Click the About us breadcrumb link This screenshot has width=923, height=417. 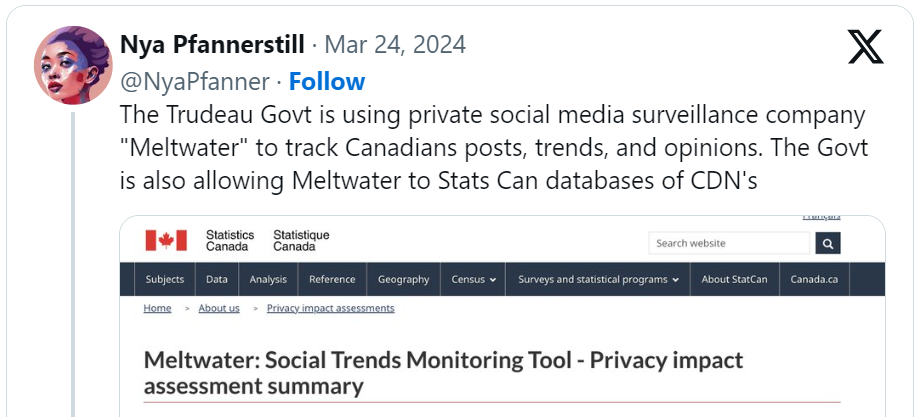click(219, 308)
